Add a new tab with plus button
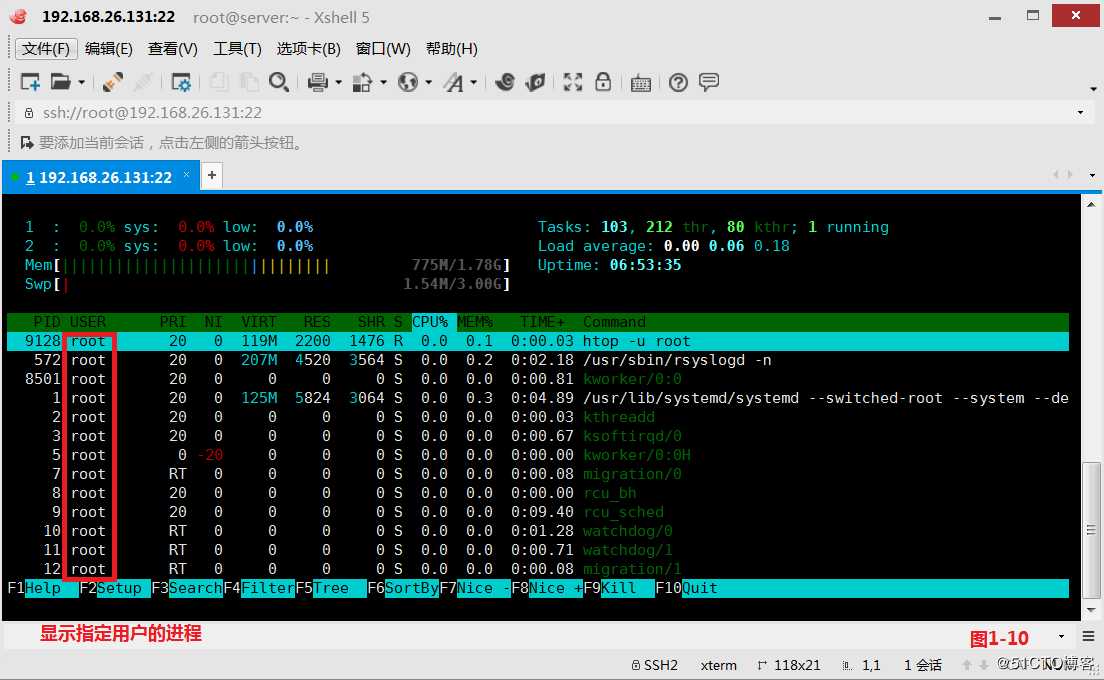Screen dimensions: 1104x680 tap(211, 175)
